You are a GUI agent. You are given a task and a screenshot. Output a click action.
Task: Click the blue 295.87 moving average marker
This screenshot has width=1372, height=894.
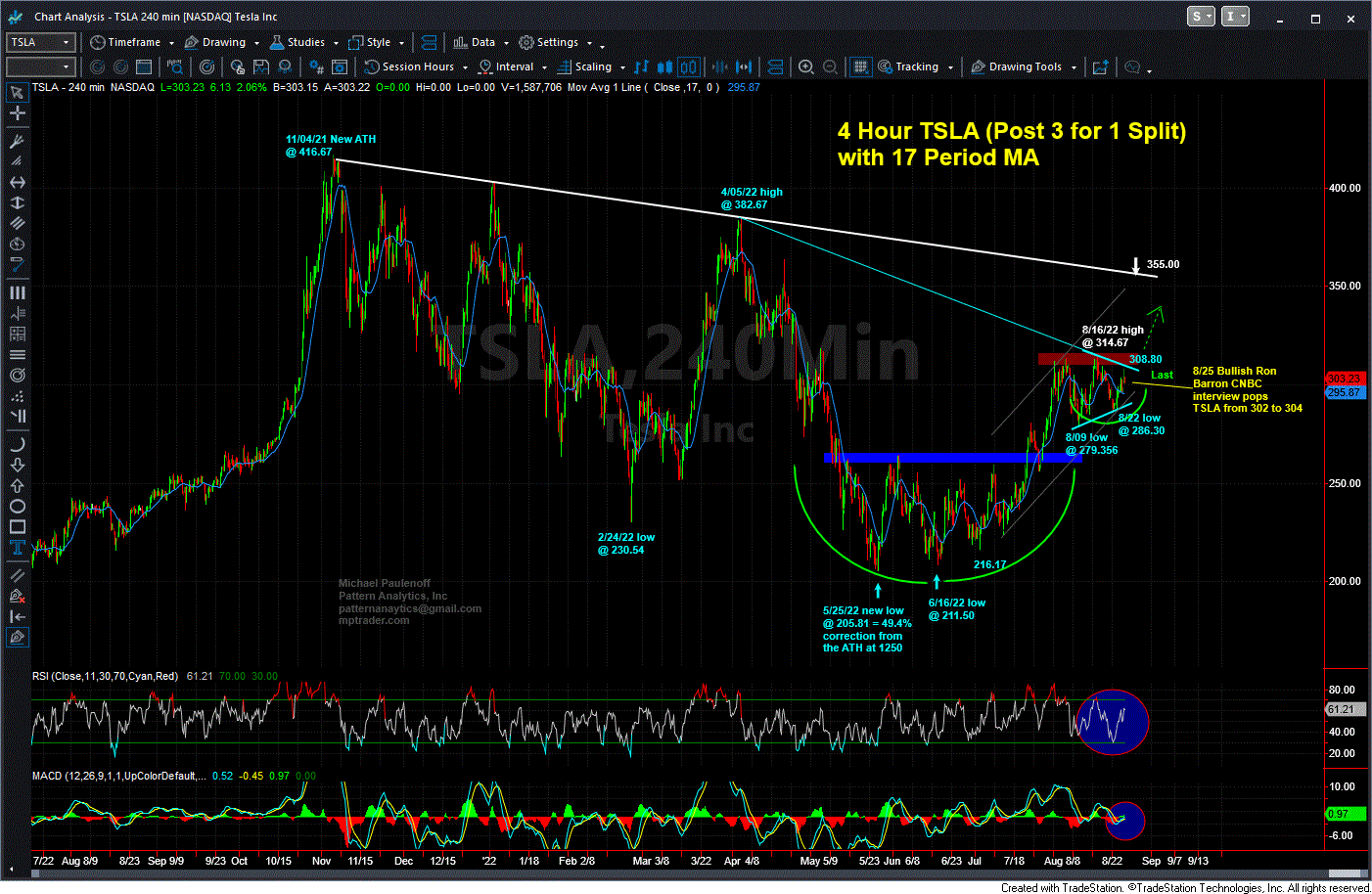pos(1345,392)
